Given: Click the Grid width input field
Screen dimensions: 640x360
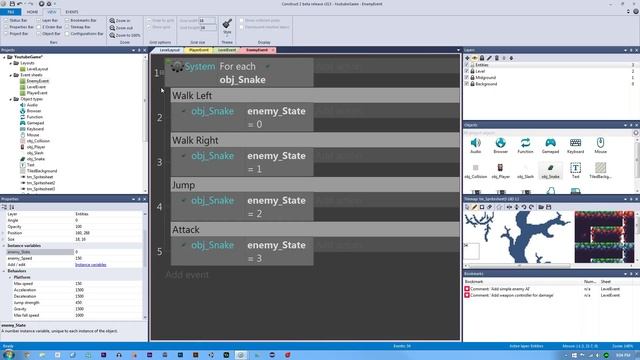Looking at the screenshot, I should (x=207, y=20).
